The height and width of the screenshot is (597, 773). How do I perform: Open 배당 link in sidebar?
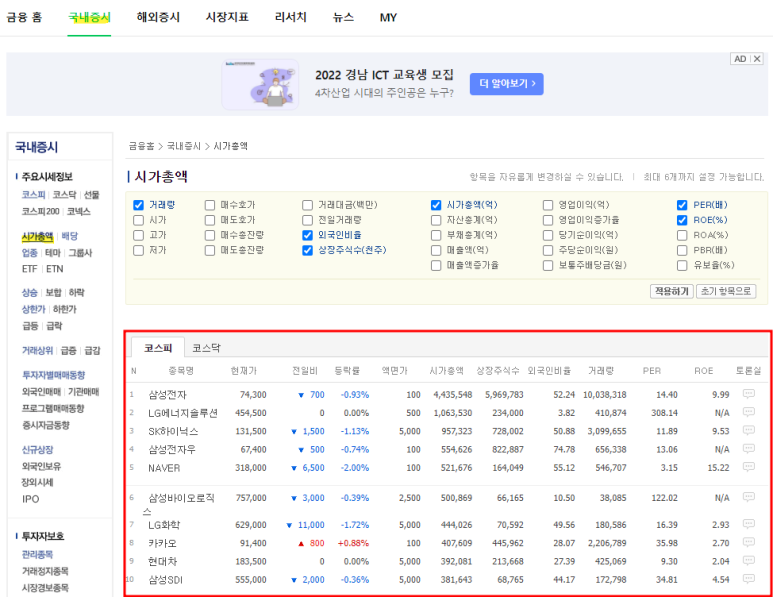click(70, 236)
